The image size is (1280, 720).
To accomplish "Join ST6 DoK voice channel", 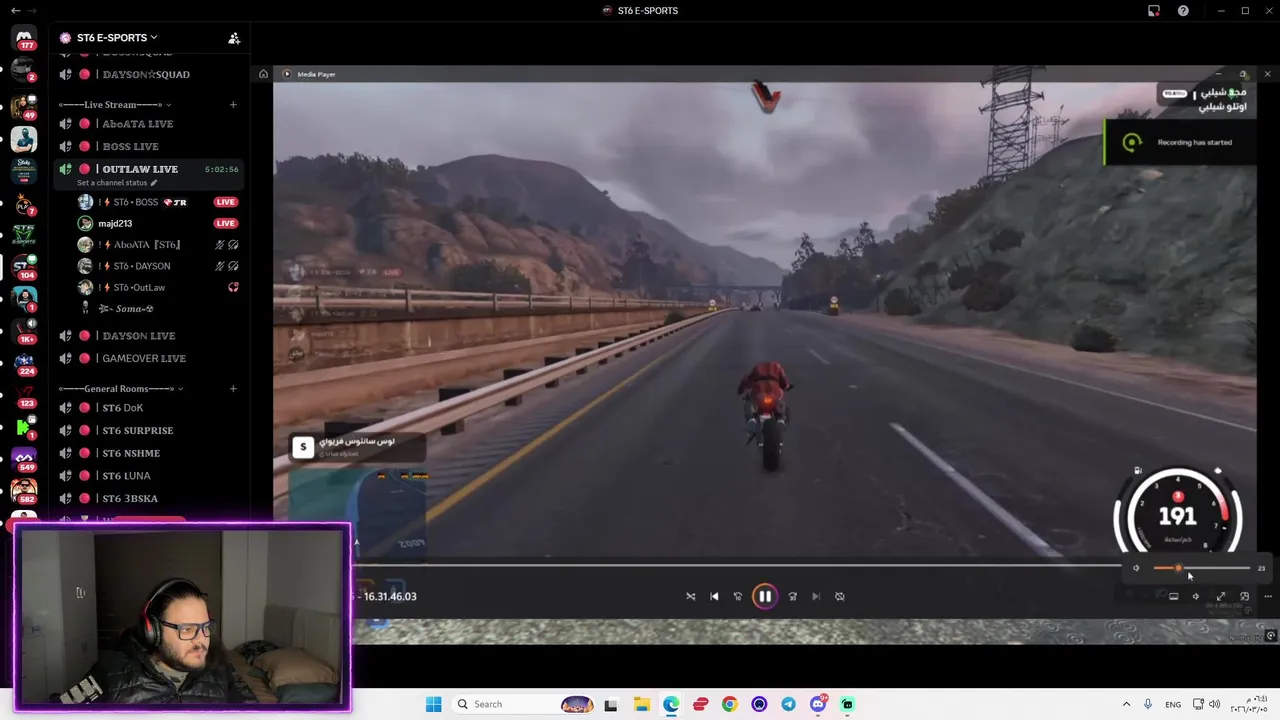I will pyautogui.click(x=150, y=408).
